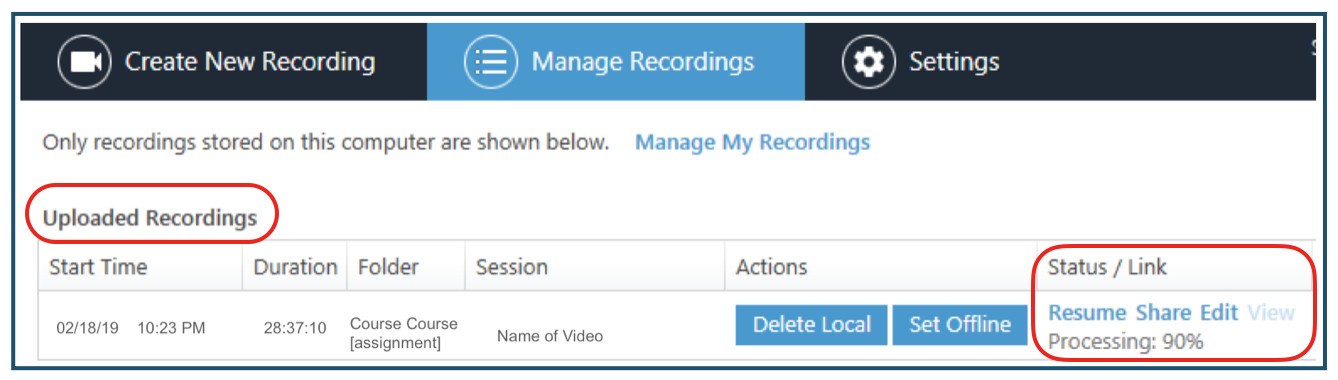Open the Create New Recording tab
1338x380 pixels.
[x=224, y=62]
